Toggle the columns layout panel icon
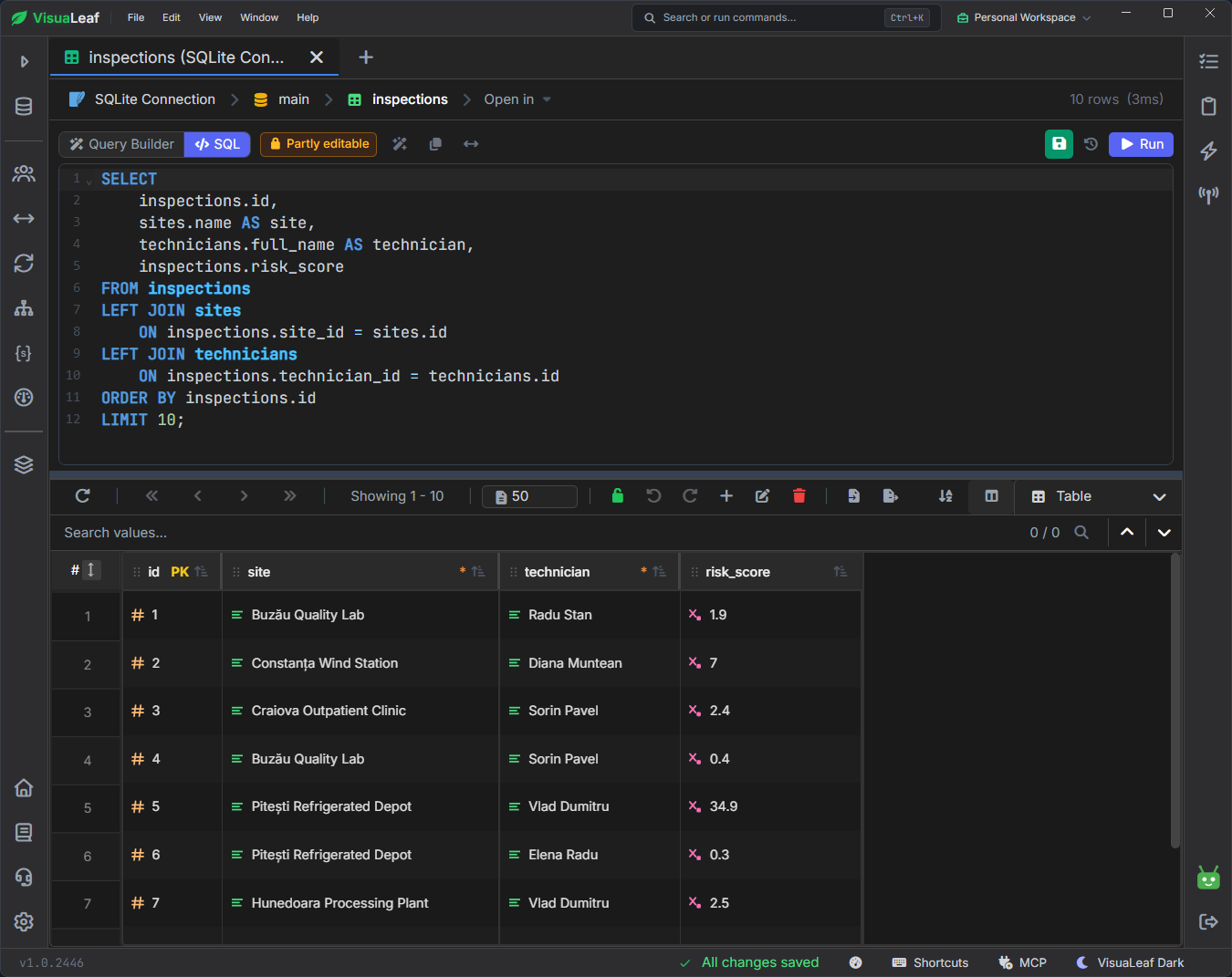The height and width of the screenshot is (977, 1232). [991, 496]
